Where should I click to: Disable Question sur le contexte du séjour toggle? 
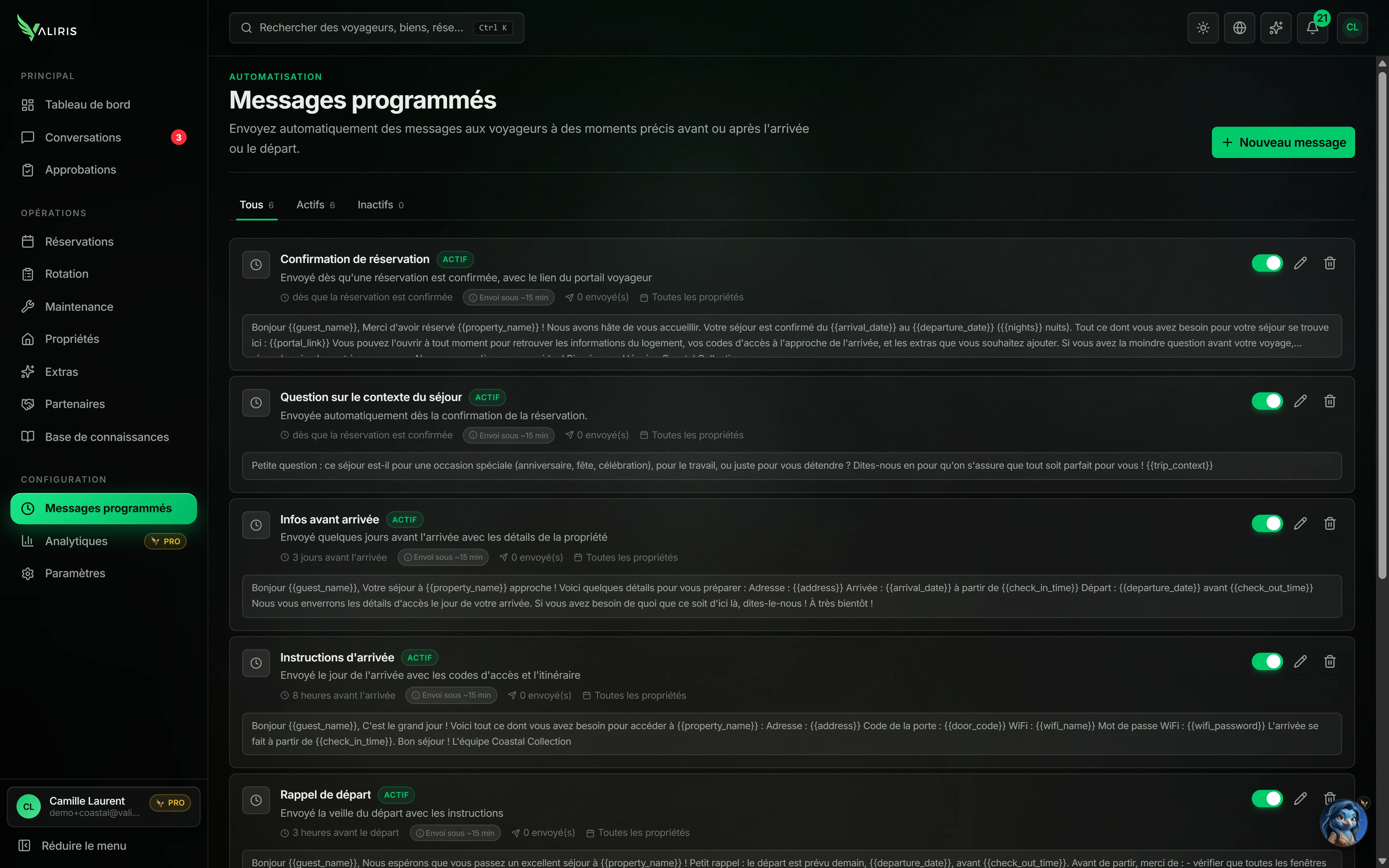(x=1267, y=401)
